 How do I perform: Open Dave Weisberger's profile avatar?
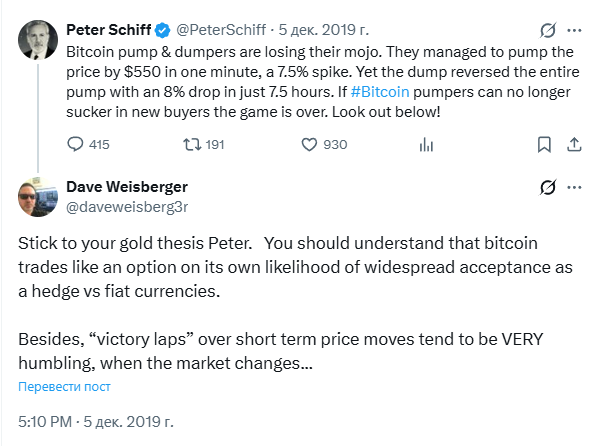(x=38, y=197)
